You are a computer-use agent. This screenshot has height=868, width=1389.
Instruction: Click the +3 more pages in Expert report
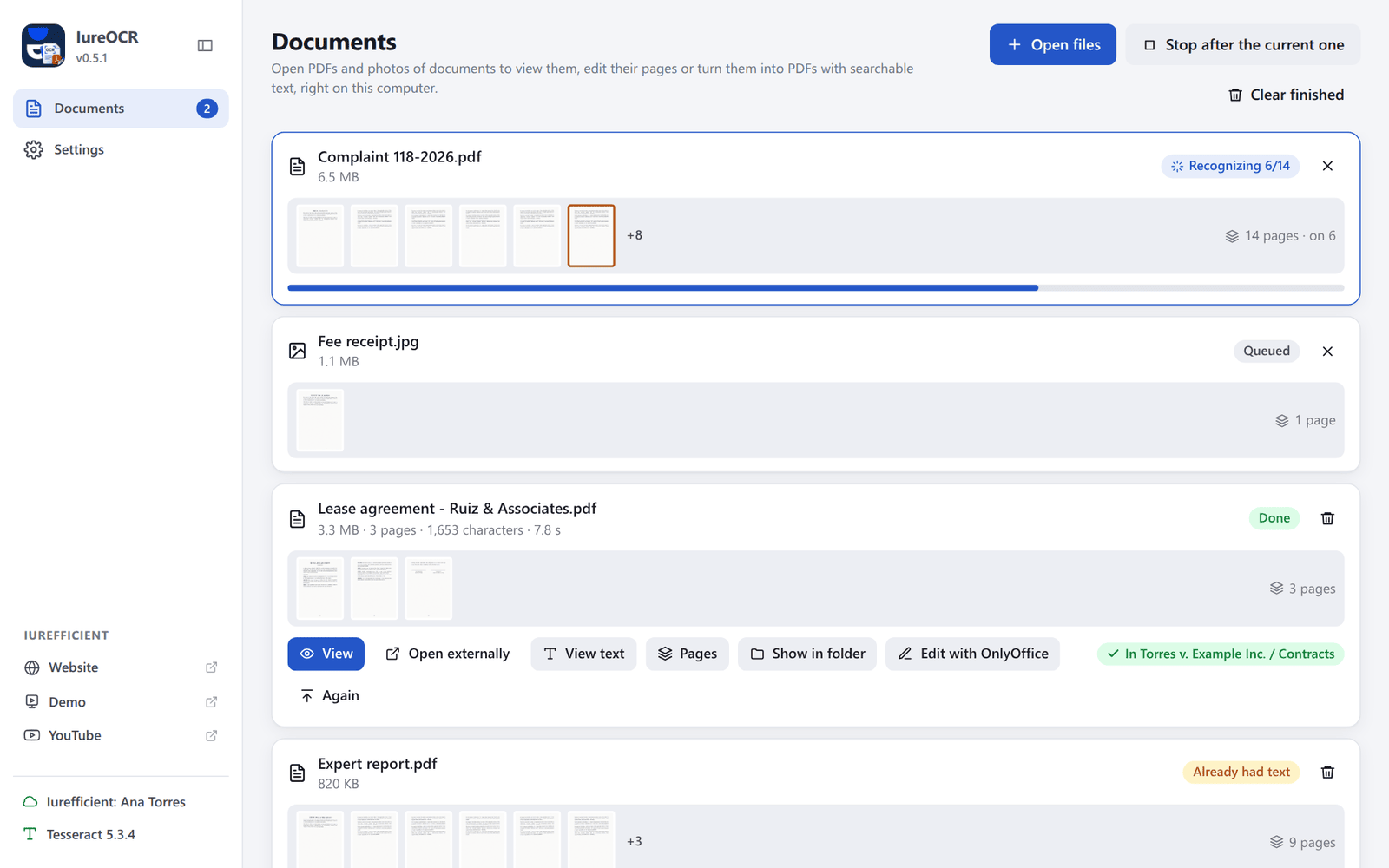coord(635,841)
